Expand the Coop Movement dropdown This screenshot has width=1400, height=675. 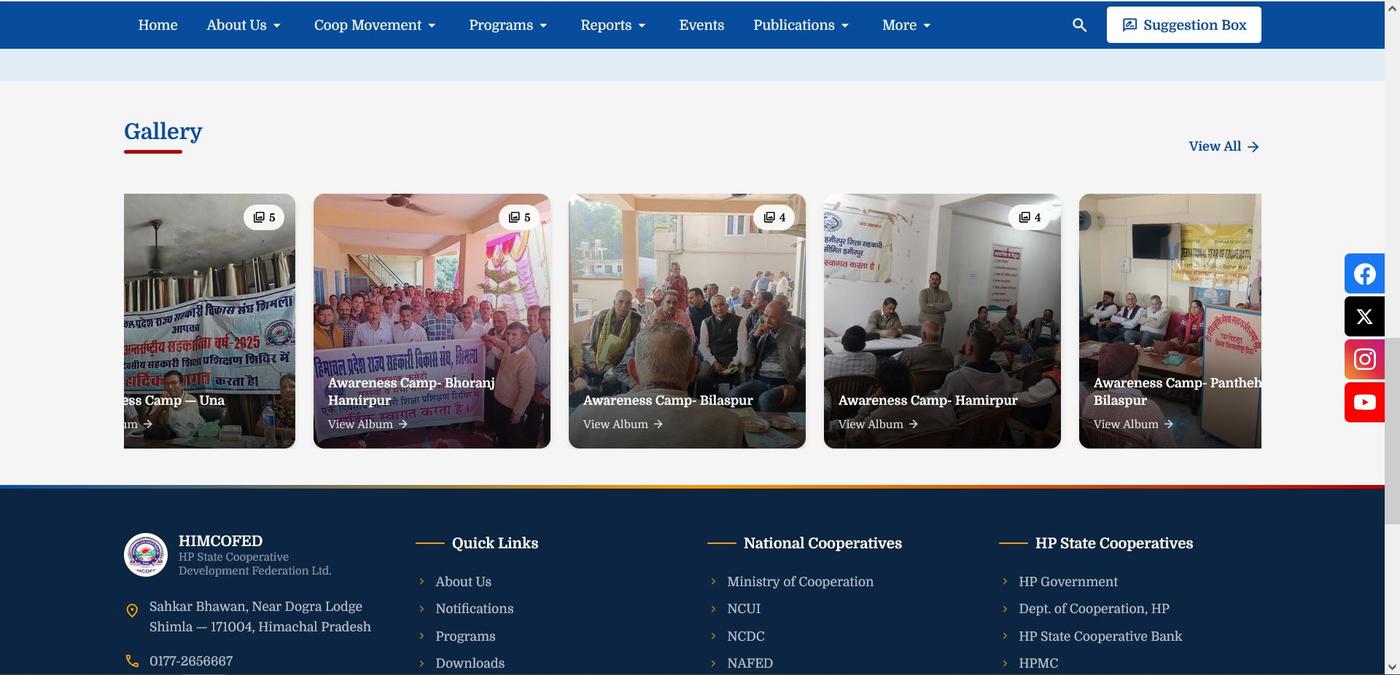374,25
